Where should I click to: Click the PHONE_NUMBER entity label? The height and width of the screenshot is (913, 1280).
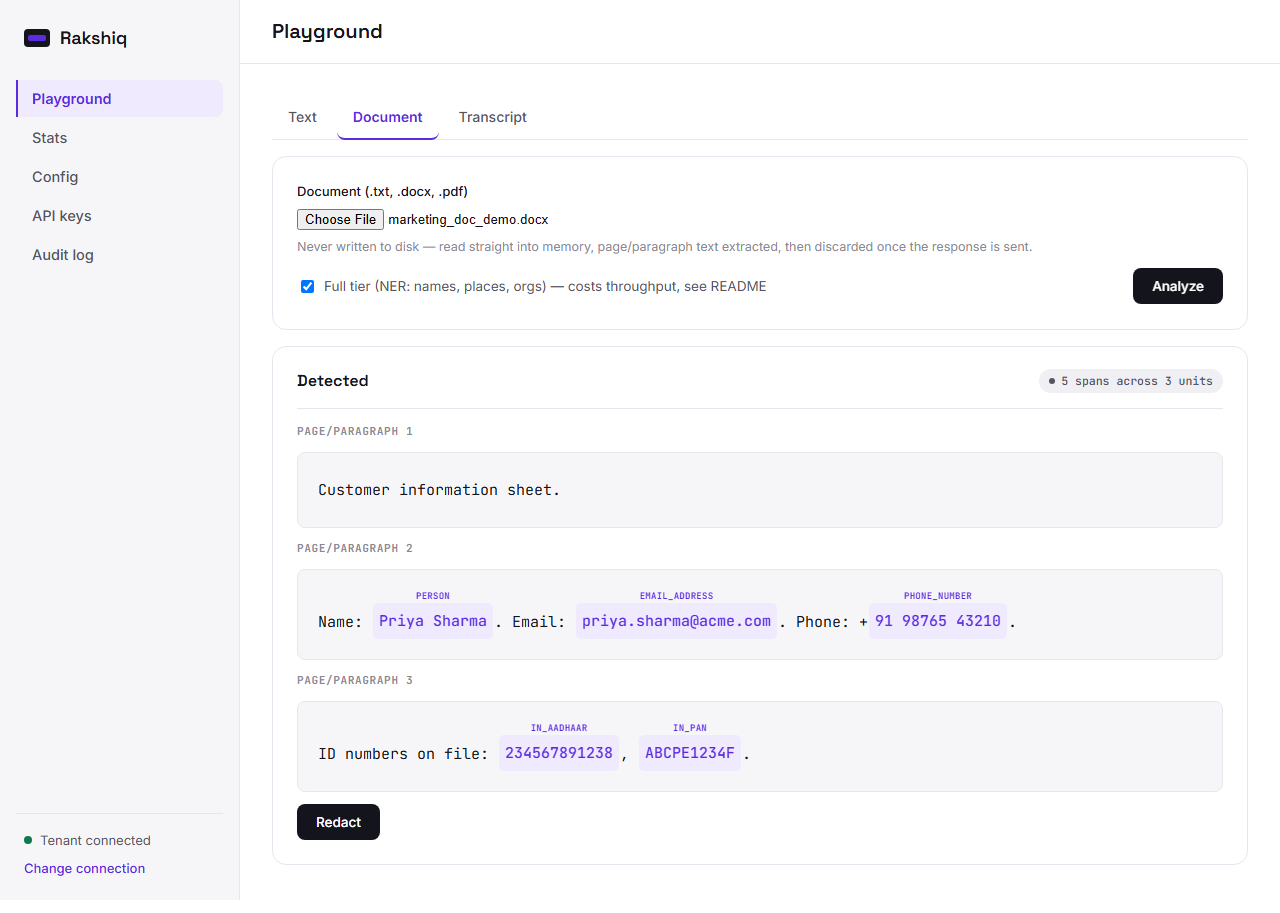pos(938,596)
